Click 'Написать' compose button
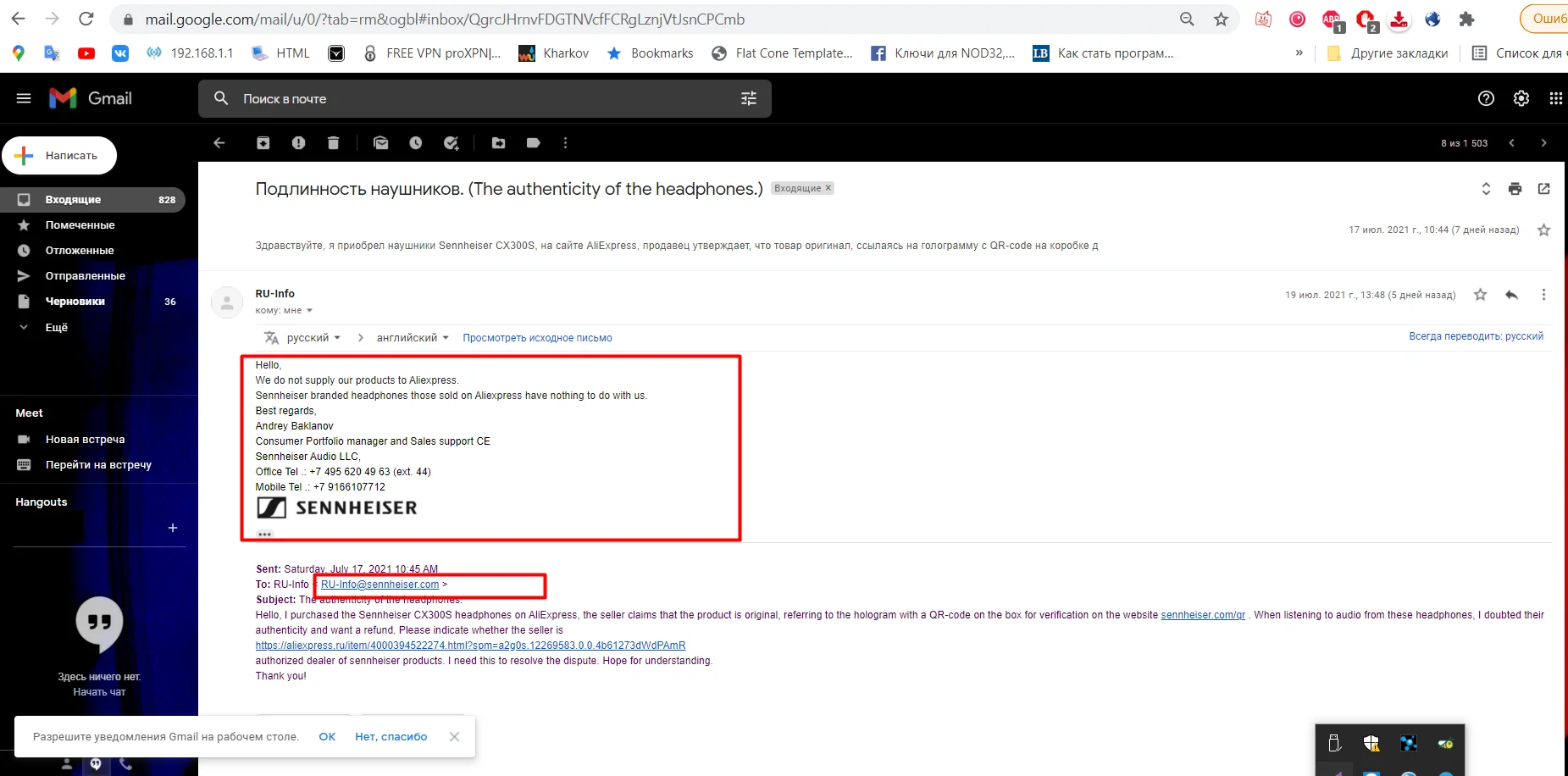 coord(59,156)
